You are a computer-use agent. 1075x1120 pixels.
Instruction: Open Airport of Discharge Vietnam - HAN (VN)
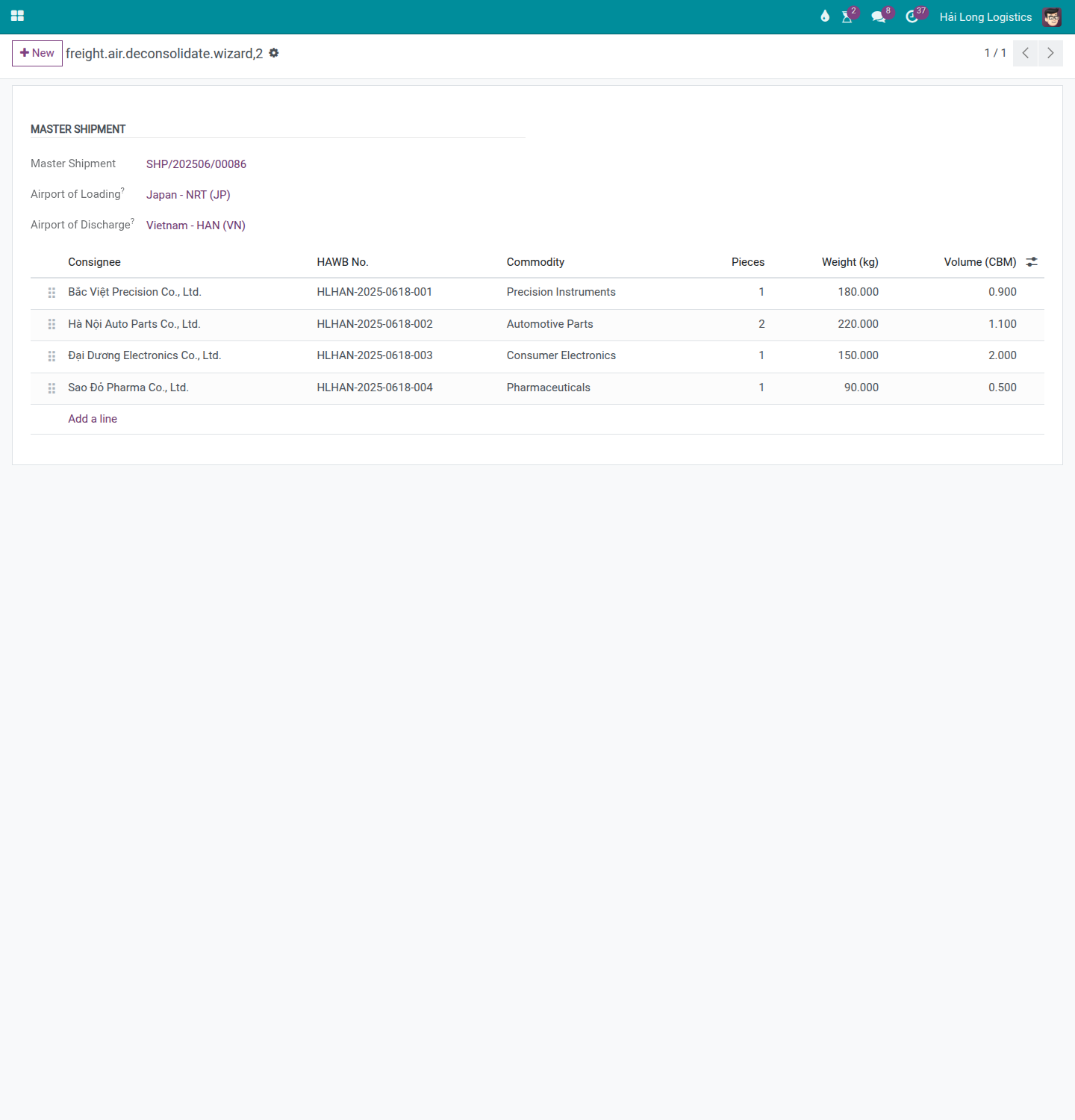point(196,225)
